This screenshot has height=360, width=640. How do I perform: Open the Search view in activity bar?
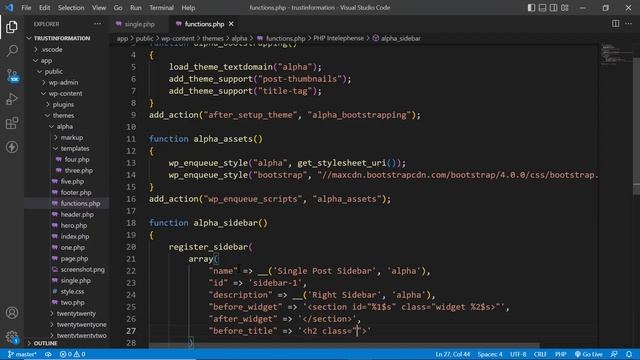(12, 51)
